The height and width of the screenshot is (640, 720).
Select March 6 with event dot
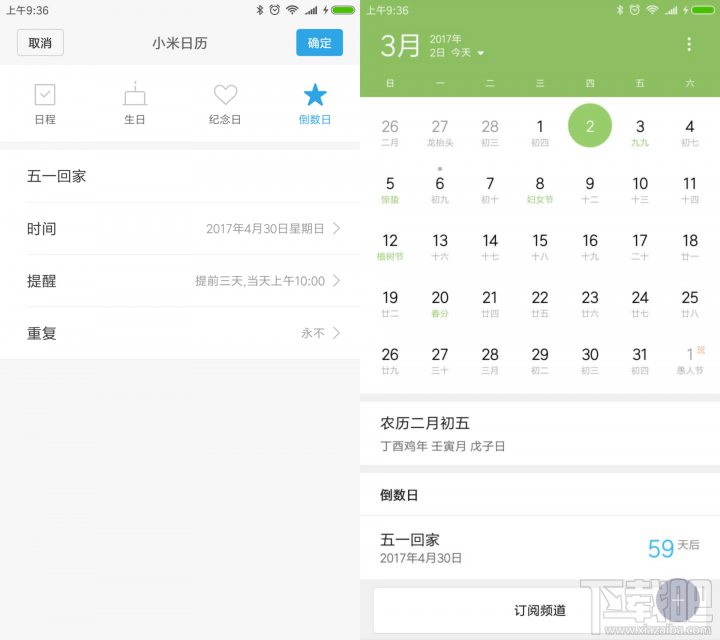[440, 187]
